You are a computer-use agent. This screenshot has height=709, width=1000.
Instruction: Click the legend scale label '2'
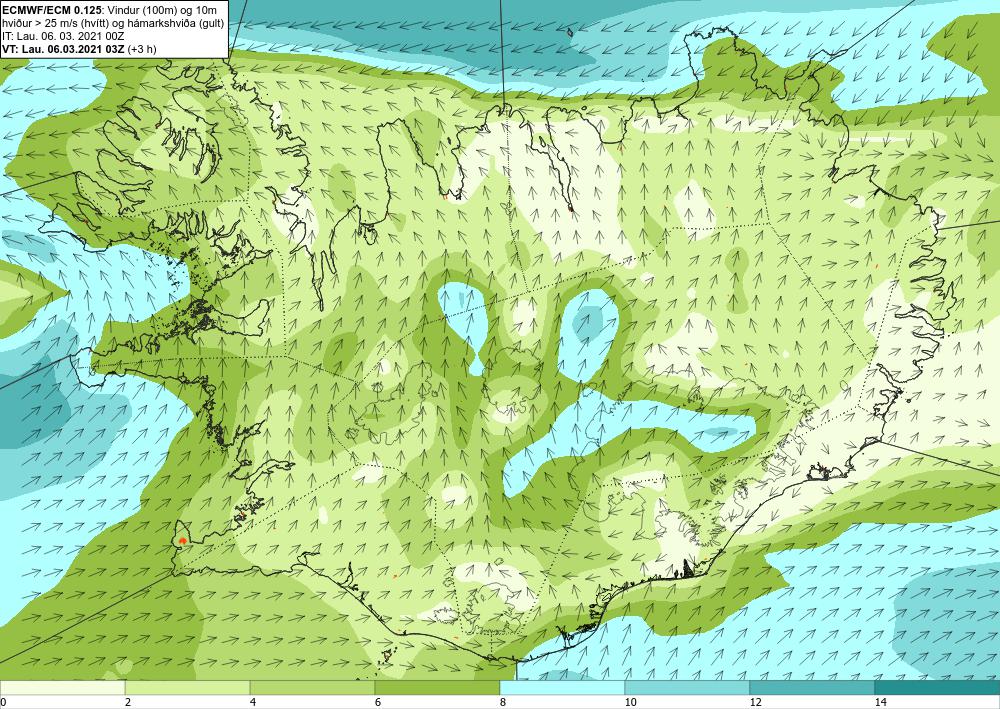tap(128, 702)
